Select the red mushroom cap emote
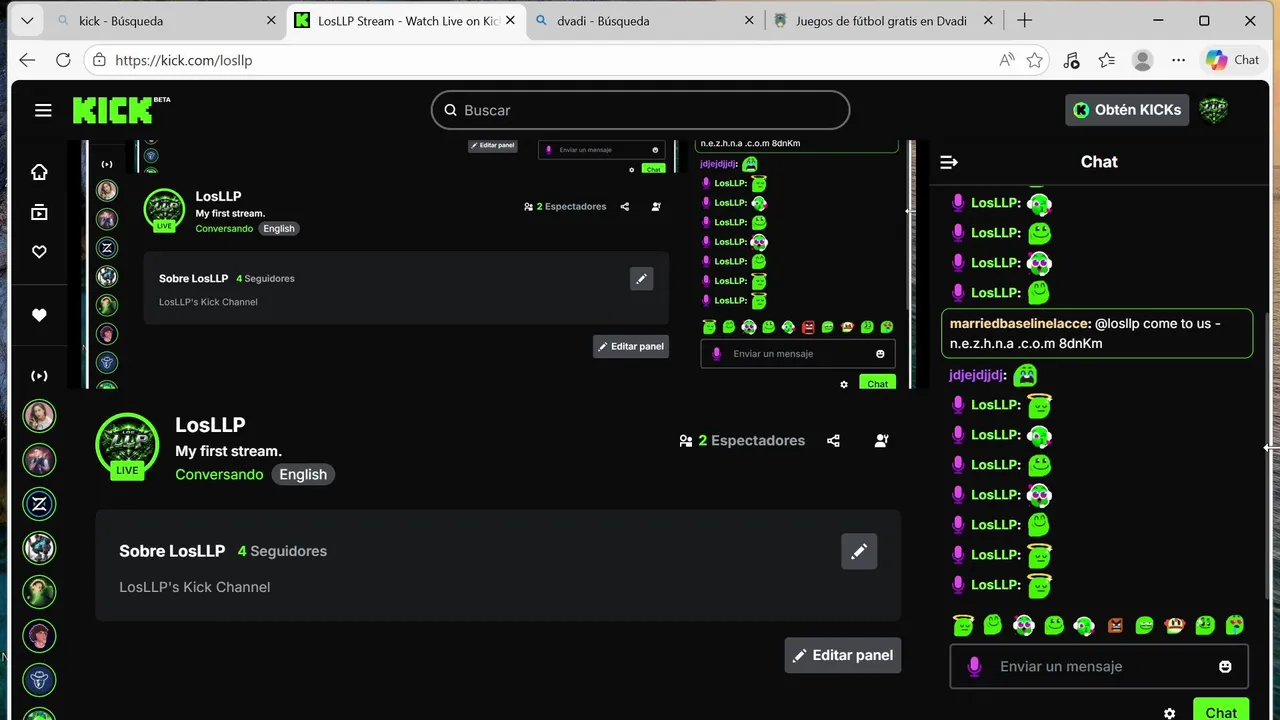The width and height of the screenshot is (1280, 720). 1175,625
